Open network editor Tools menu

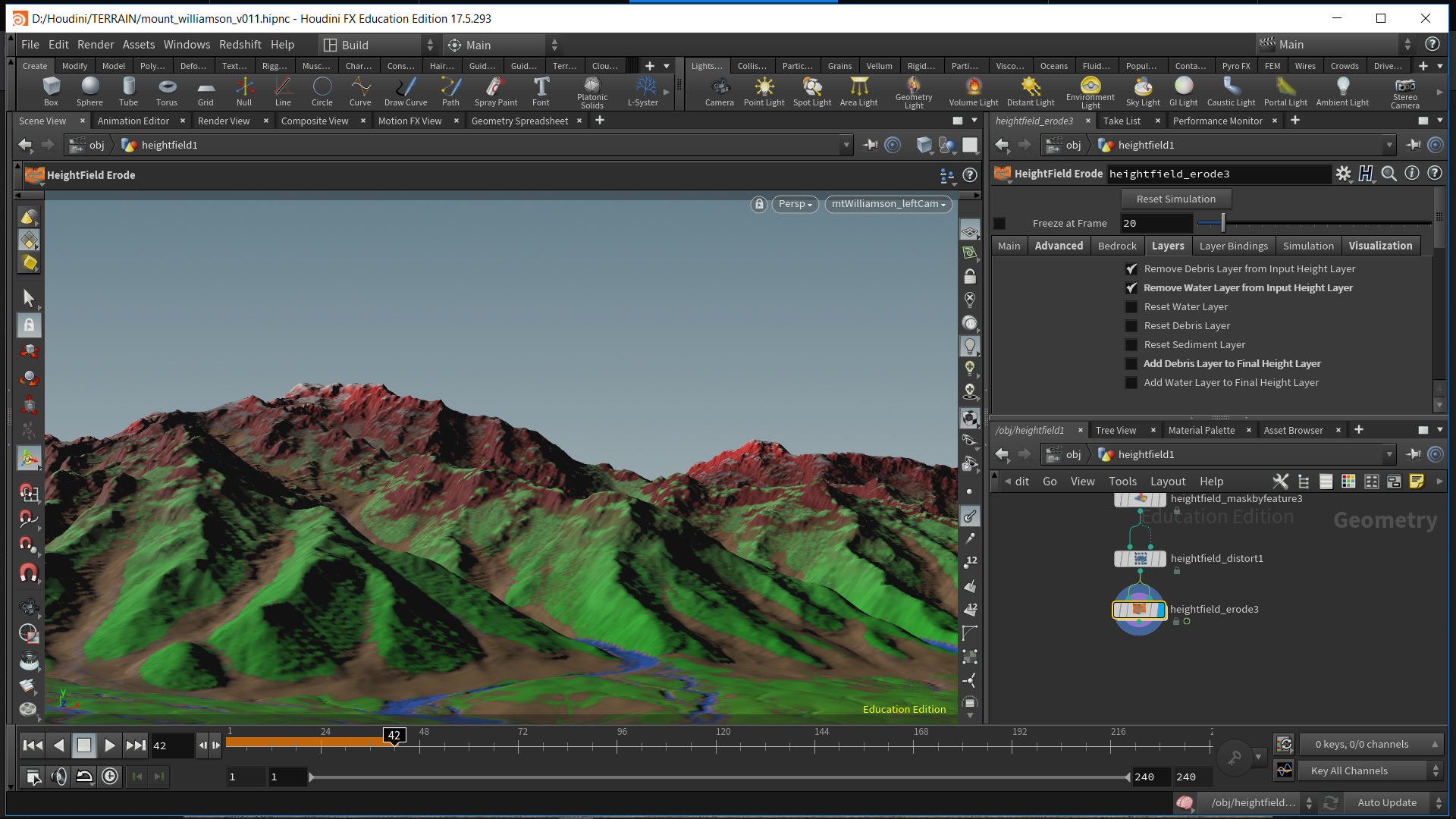tap(1122, 482)
